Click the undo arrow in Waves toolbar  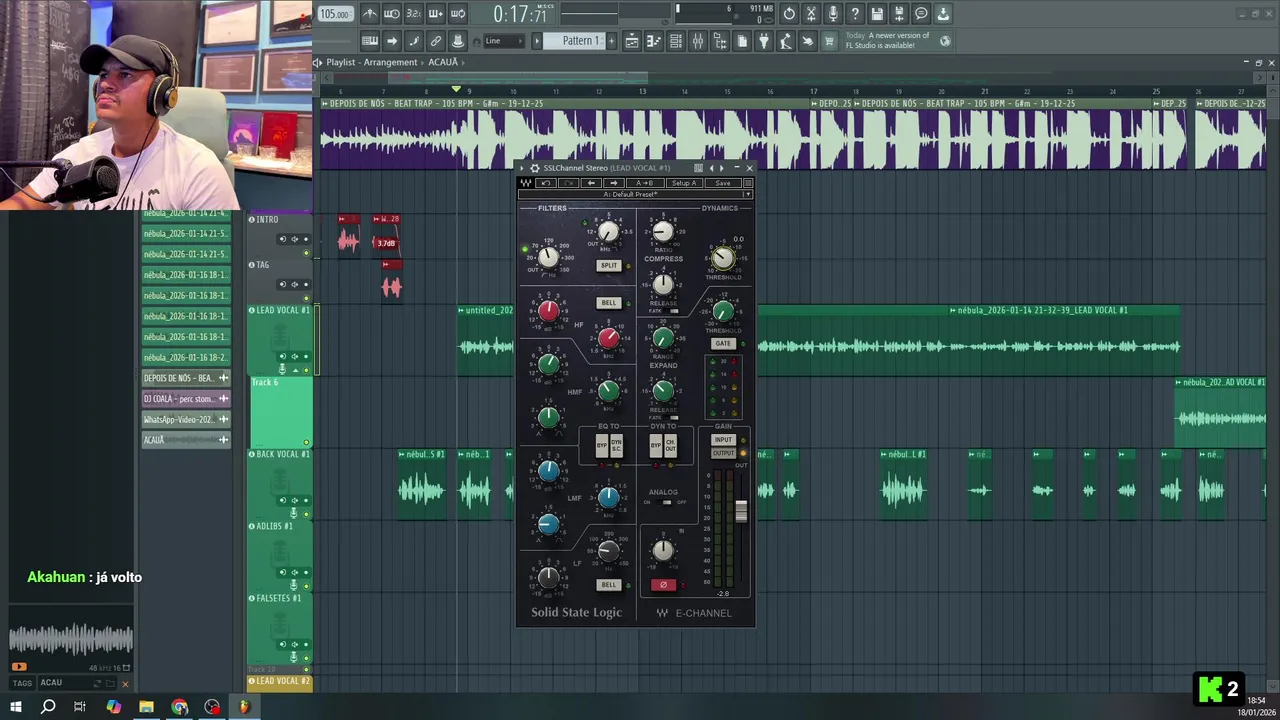pos(546,183)
